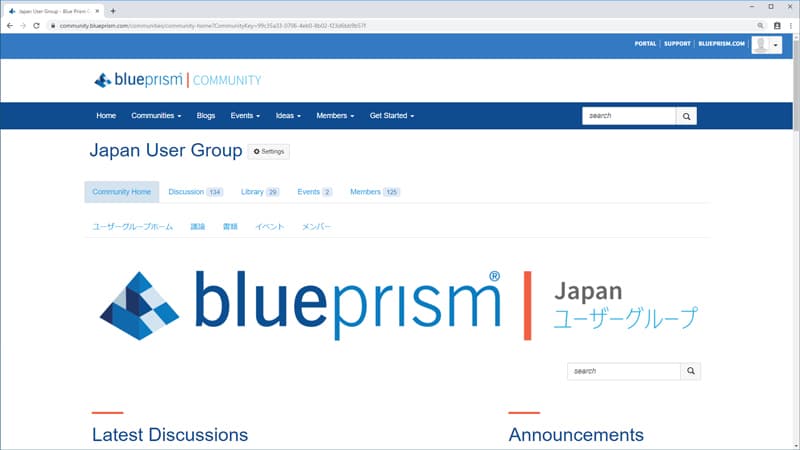Open the イベント link

pyautogui.click(x=269, y=227)
